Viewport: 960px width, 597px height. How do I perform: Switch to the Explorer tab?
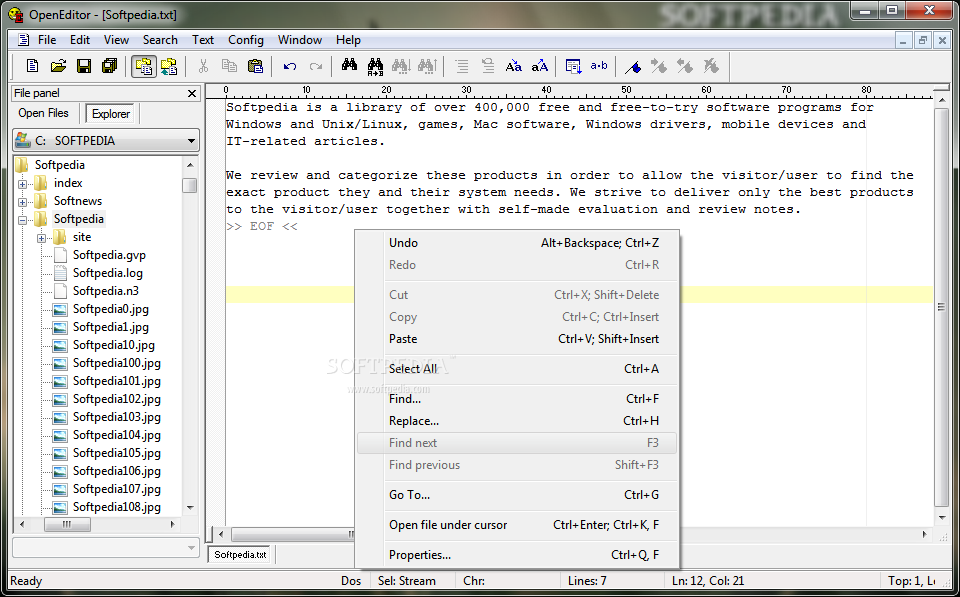point(111,114)
